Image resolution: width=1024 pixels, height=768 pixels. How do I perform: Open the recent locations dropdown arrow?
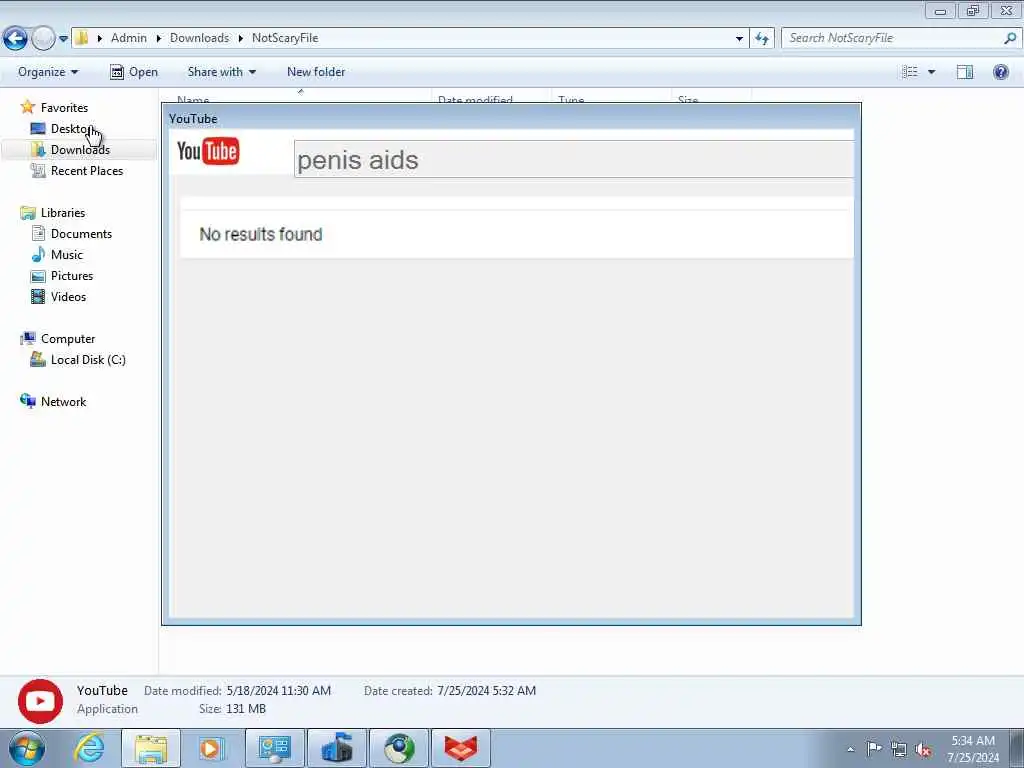[63, 39]
